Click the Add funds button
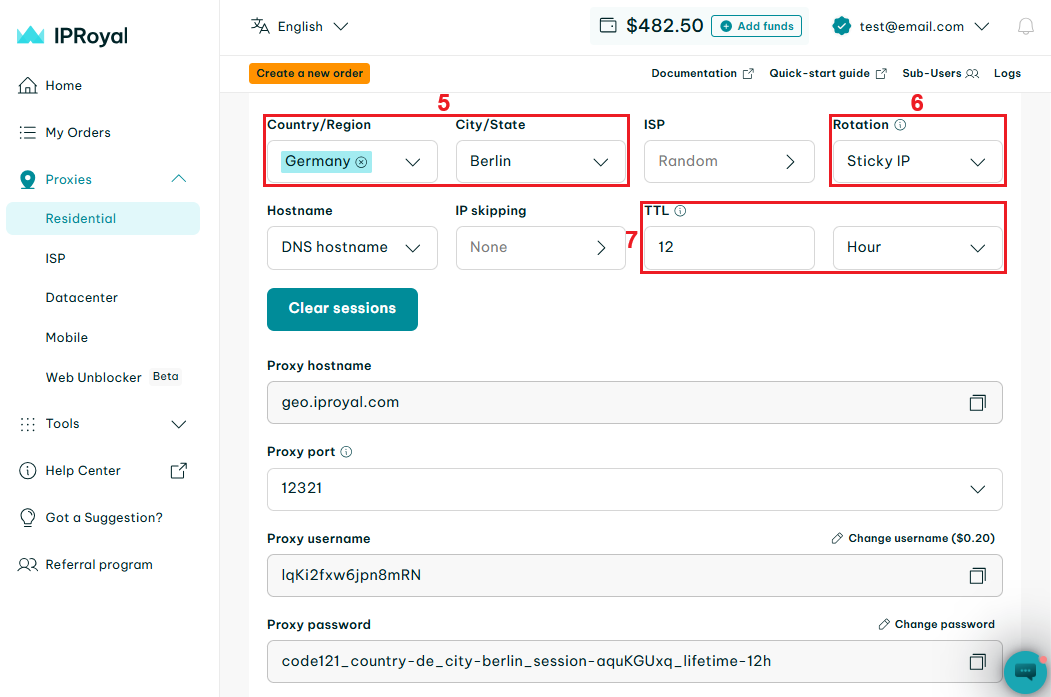Image resolution: width=1051 pixels, height=697 pixels. click(756, 26)
